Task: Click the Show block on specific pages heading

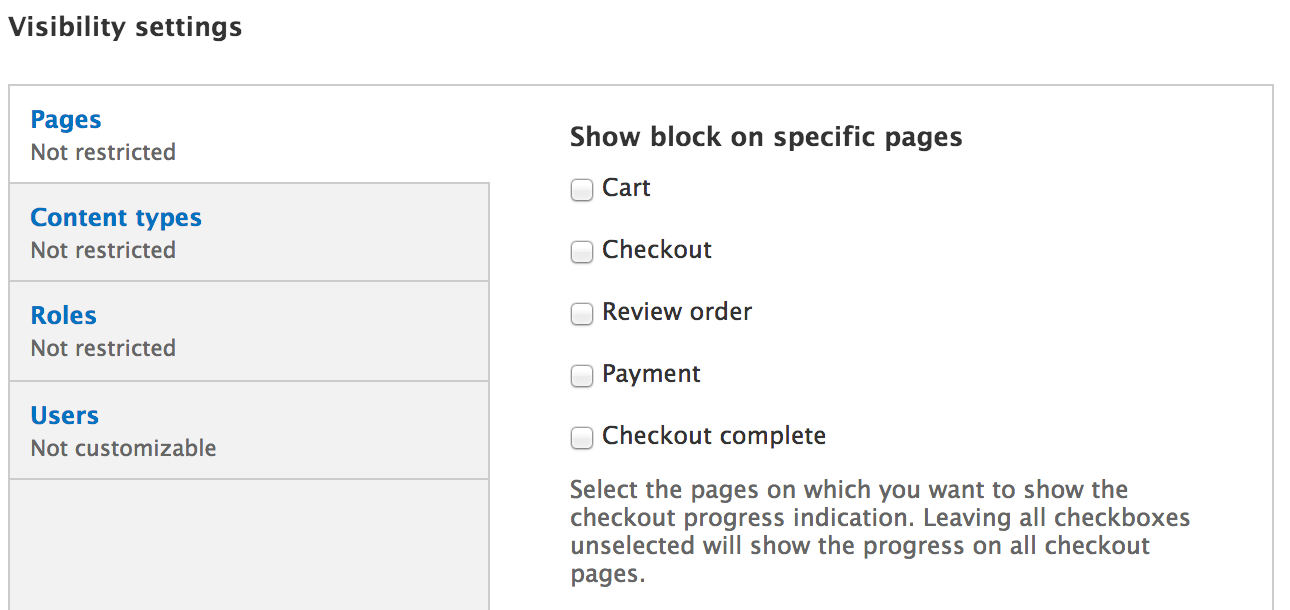Action: [765, 137]
